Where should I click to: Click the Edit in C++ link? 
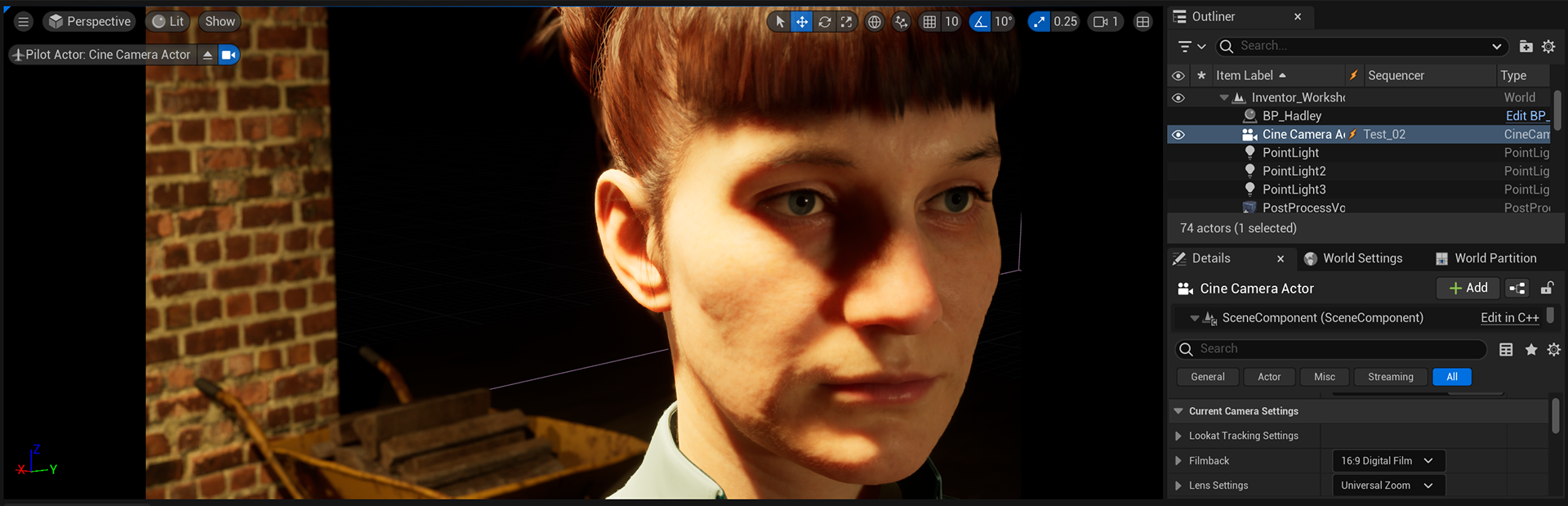(x=1509, y=318)
